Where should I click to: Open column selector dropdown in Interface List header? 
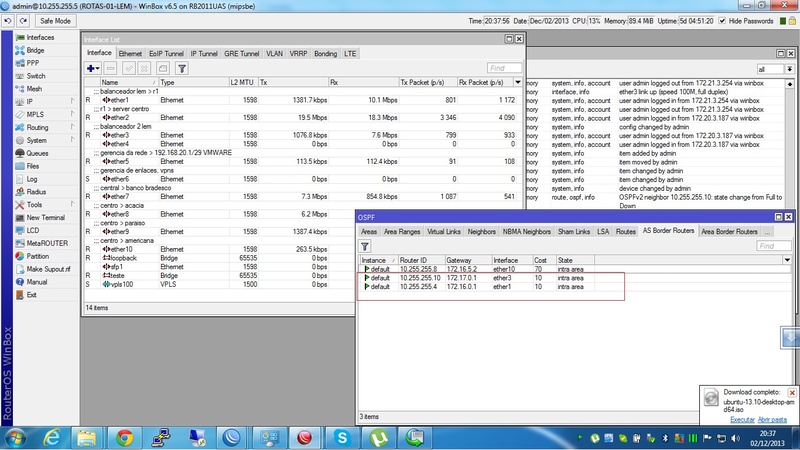coord(516,82)
